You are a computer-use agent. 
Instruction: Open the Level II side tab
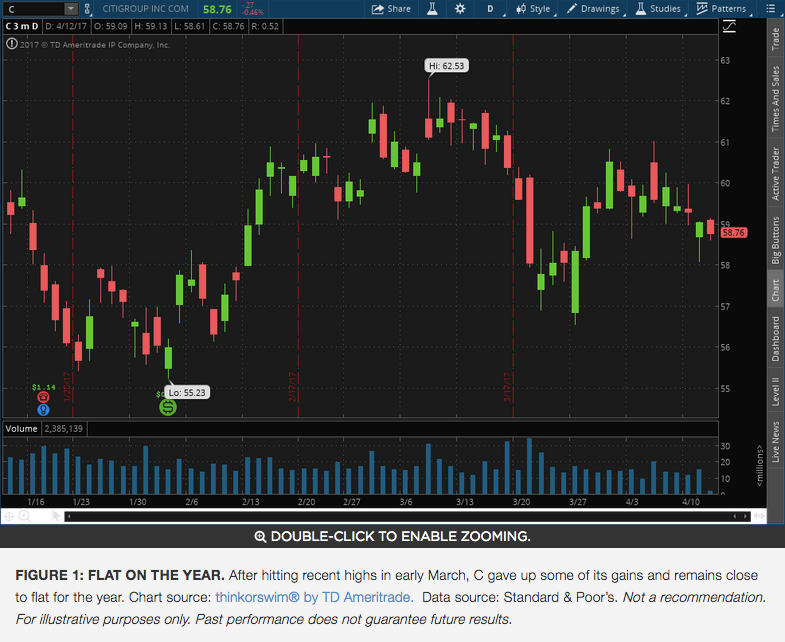[775, 391]
